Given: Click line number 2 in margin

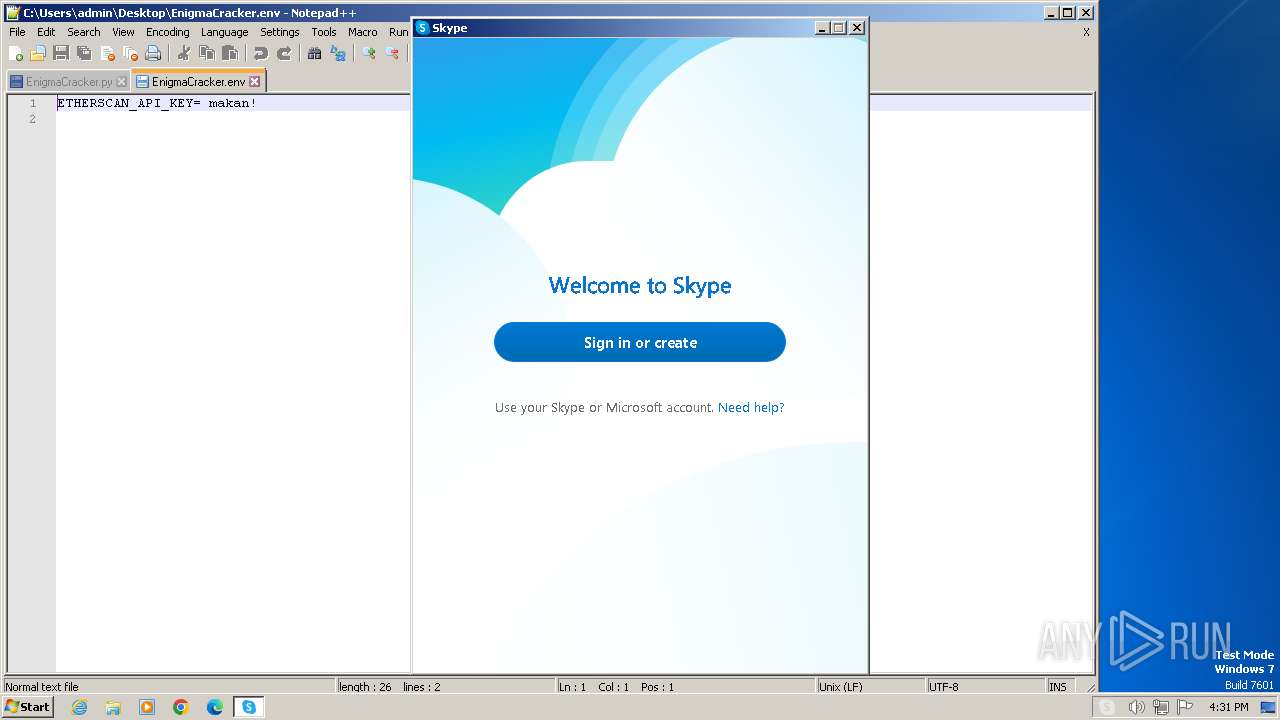Looking at the screenshot, I should [x=32, y=119].
